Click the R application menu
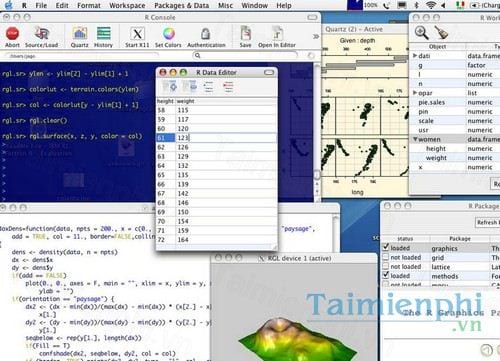 pyautogui.click(x=24, y=5)
